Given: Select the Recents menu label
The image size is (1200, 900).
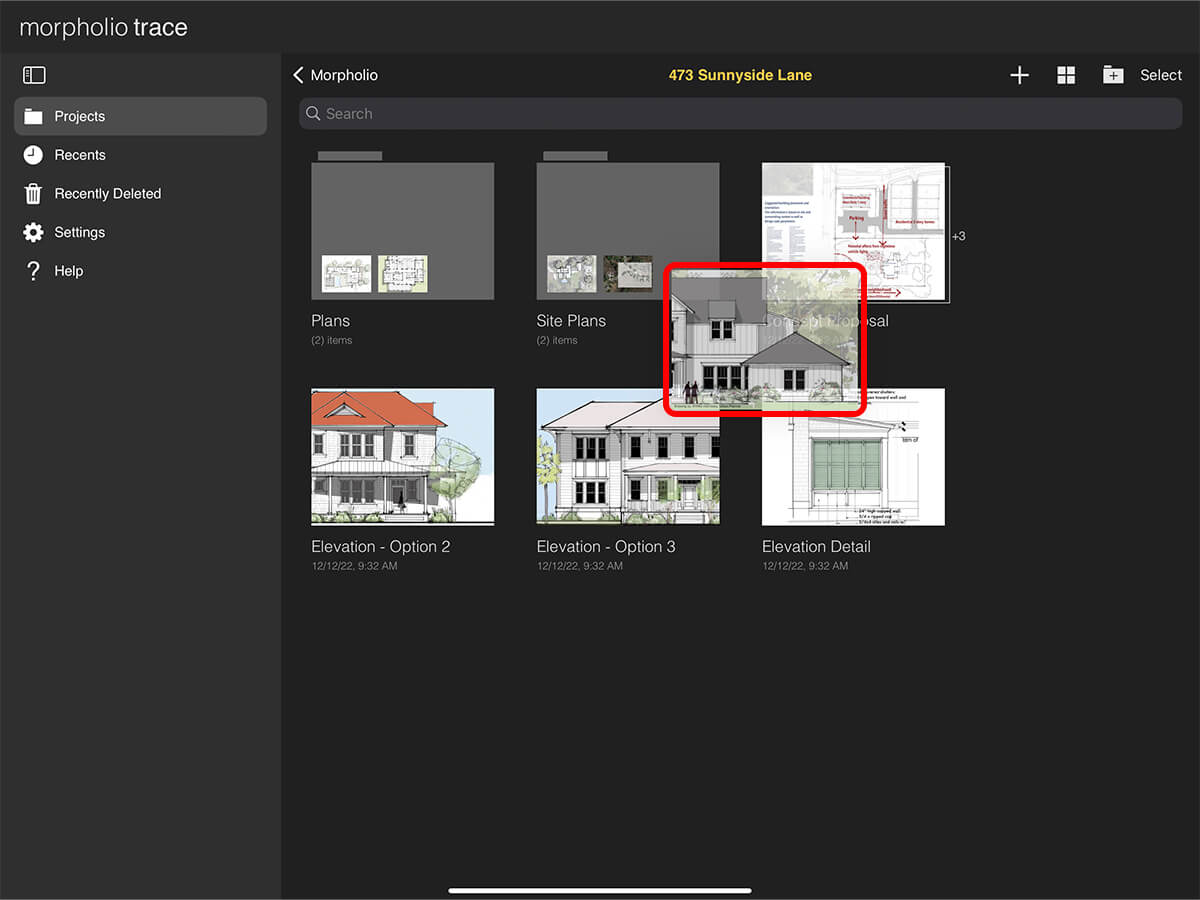Looking at the screenshot, I should pos(80,155).
